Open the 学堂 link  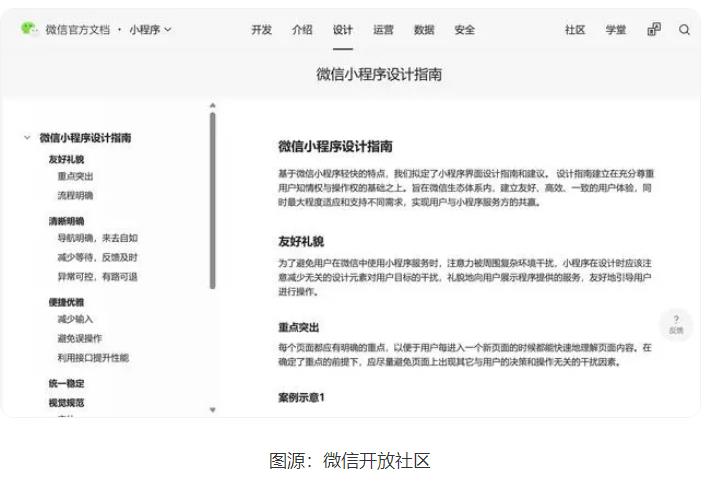click(x=616, y=30)
